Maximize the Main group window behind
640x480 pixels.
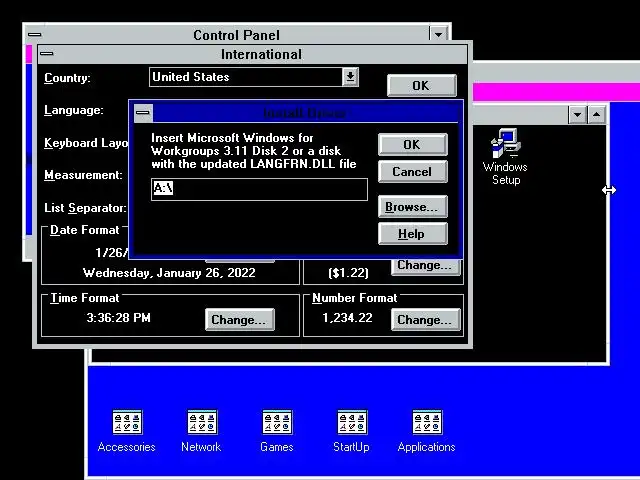(x=596, y=115)
